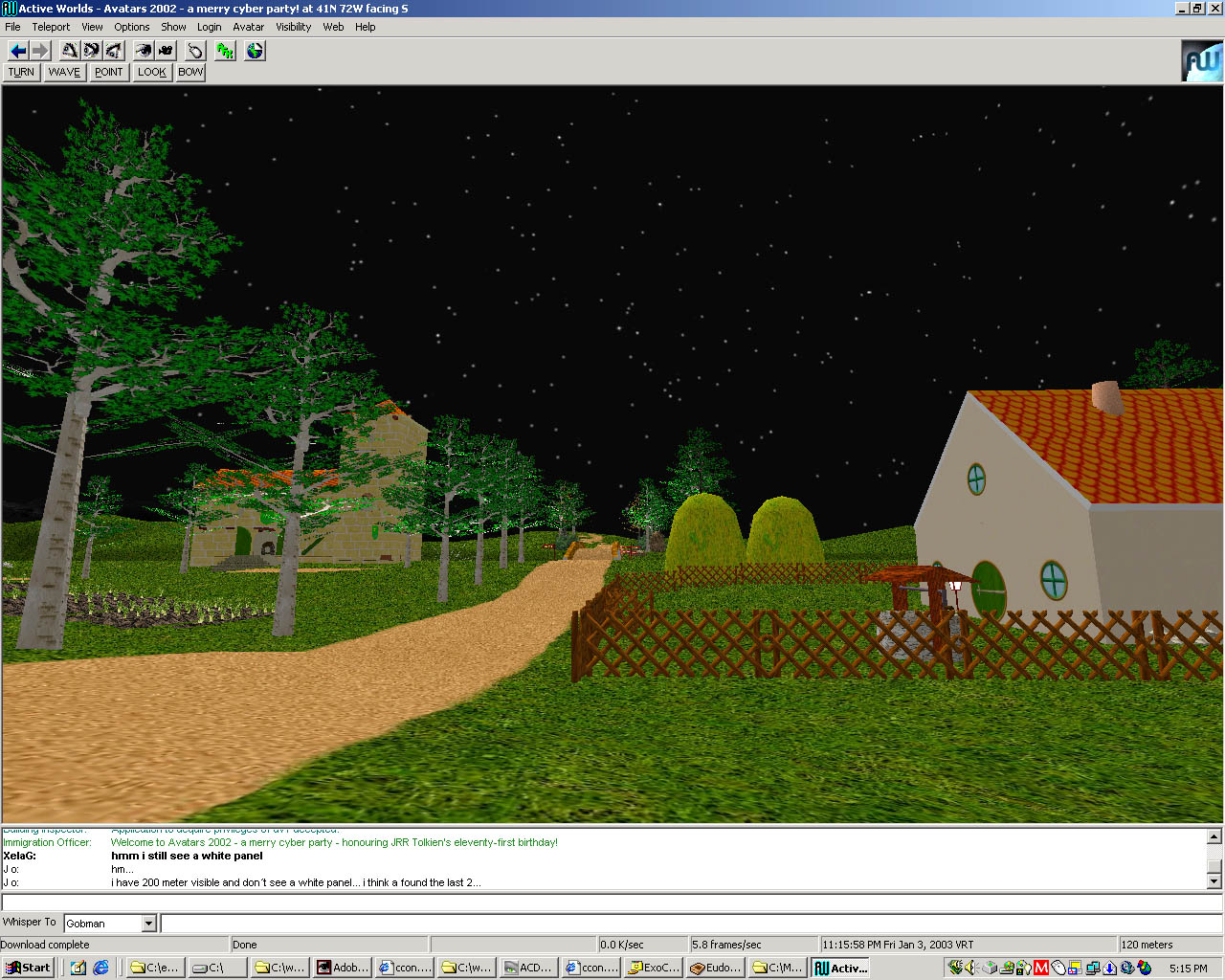
Task: Click the blue Back arrow icon
Action: (18, 51)
